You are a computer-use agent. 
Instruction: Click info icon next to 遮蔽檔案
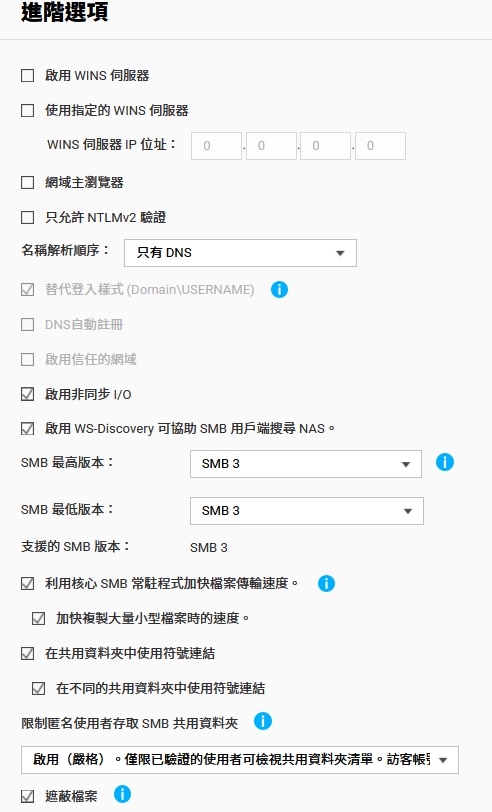click(123, 794)
